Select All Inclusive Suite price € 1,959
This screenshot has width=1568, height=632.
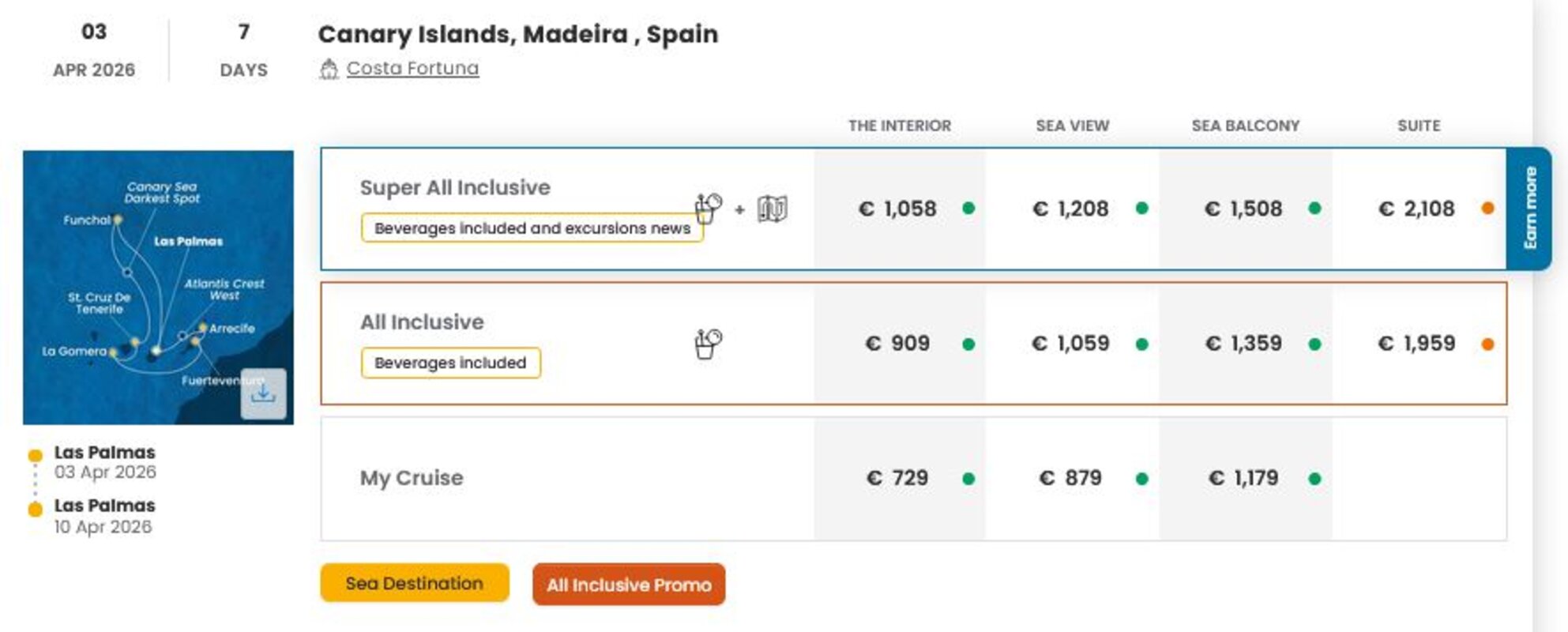click(x=1416, y=344)
